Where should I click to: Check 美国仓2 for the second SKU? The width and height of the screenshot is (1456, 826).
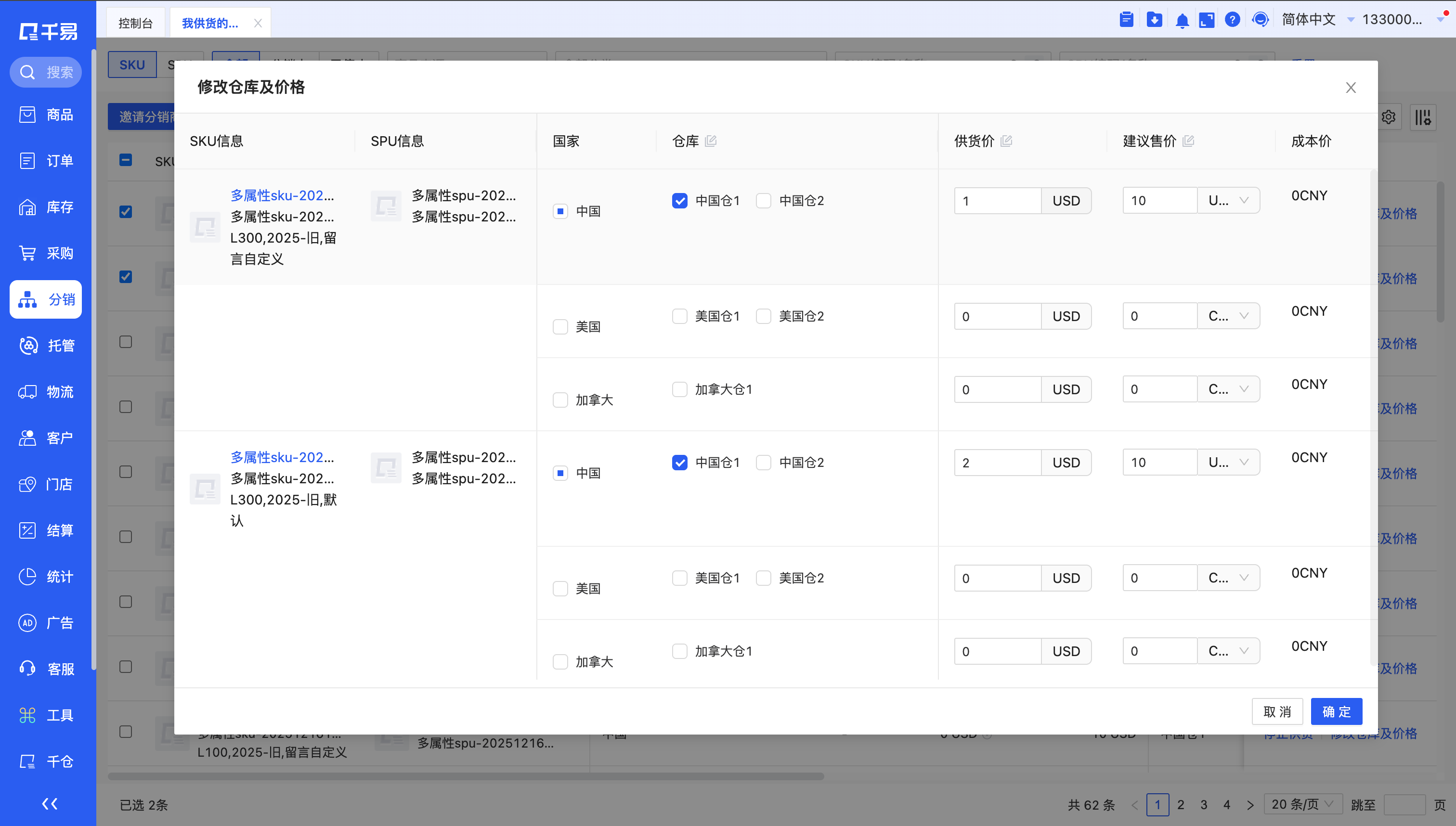(763, 578)
